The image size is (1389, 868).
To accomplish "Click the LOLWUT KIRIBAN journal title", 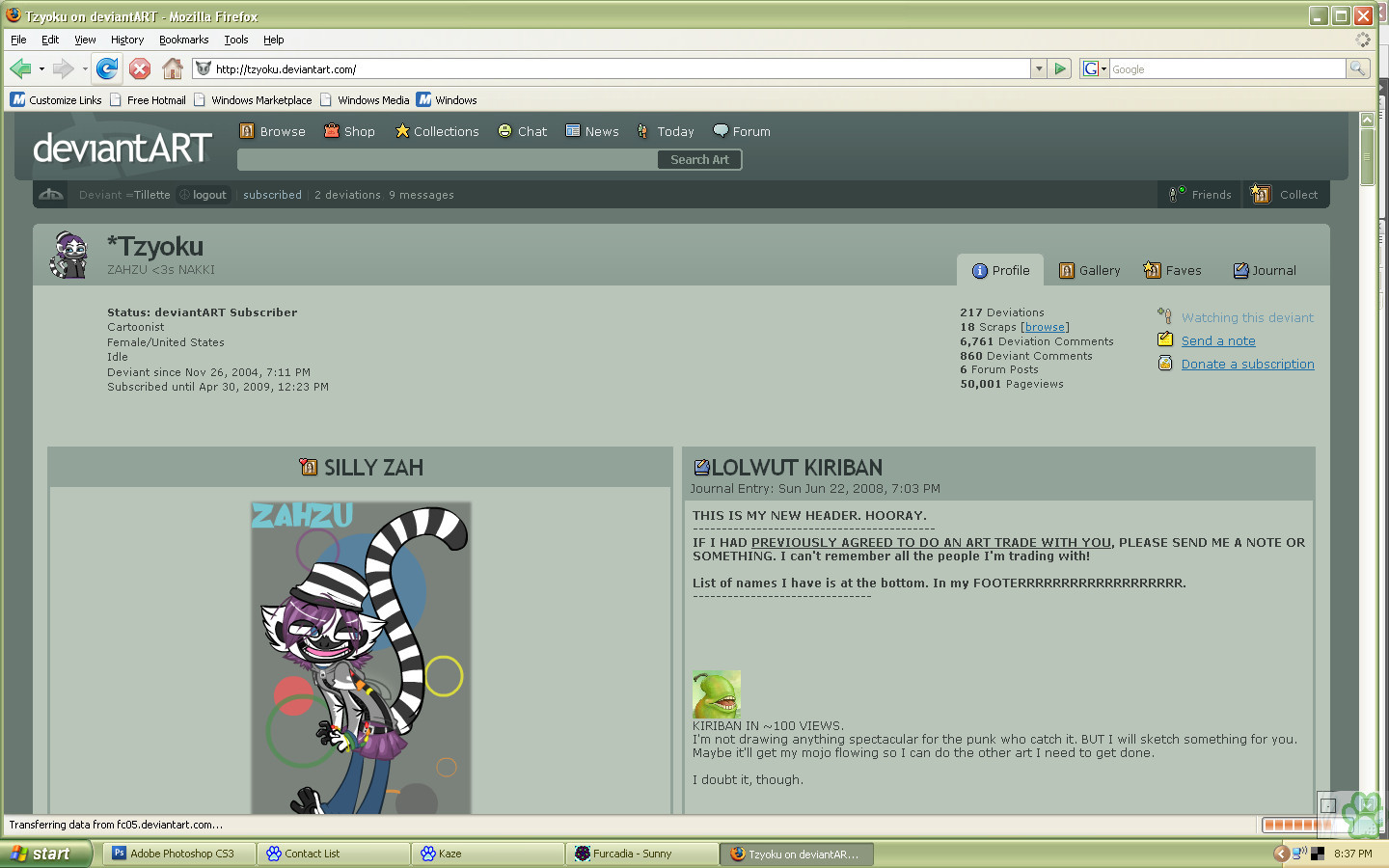I will click(797, 468).
